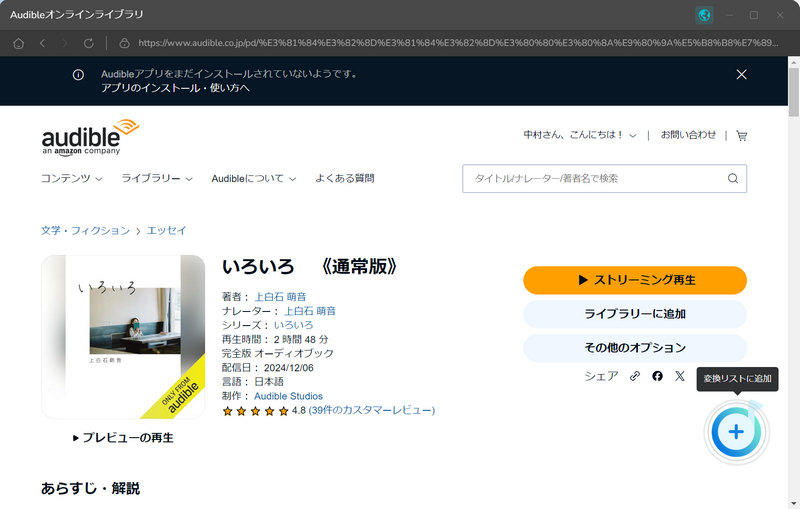Reload the page with the refresh icon
Image resolution: width=800 pixels, height=509 pixels.
[x=88, y=43]
